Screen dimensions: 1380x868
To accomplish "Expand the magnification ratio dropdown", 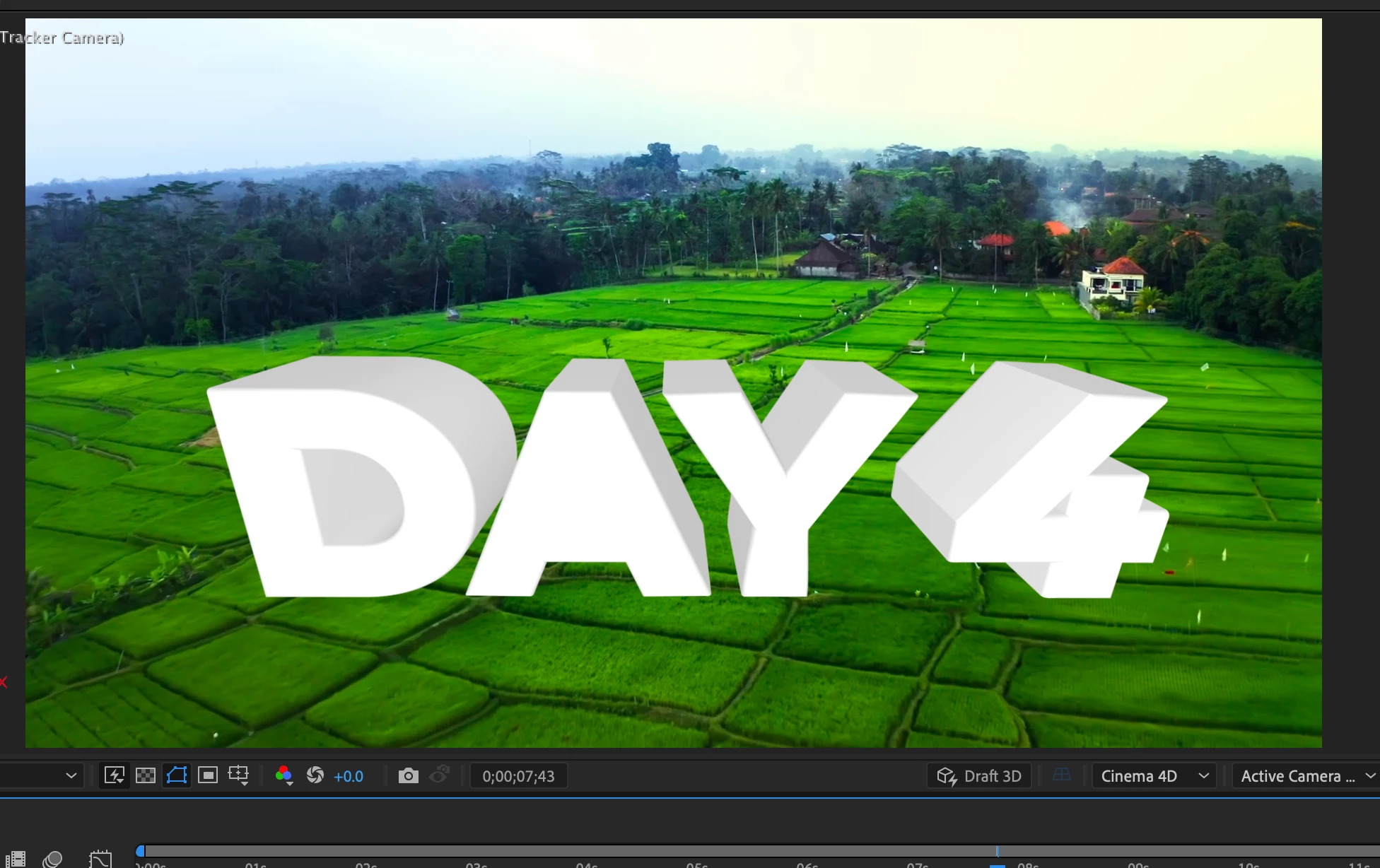I will point(71,775).
